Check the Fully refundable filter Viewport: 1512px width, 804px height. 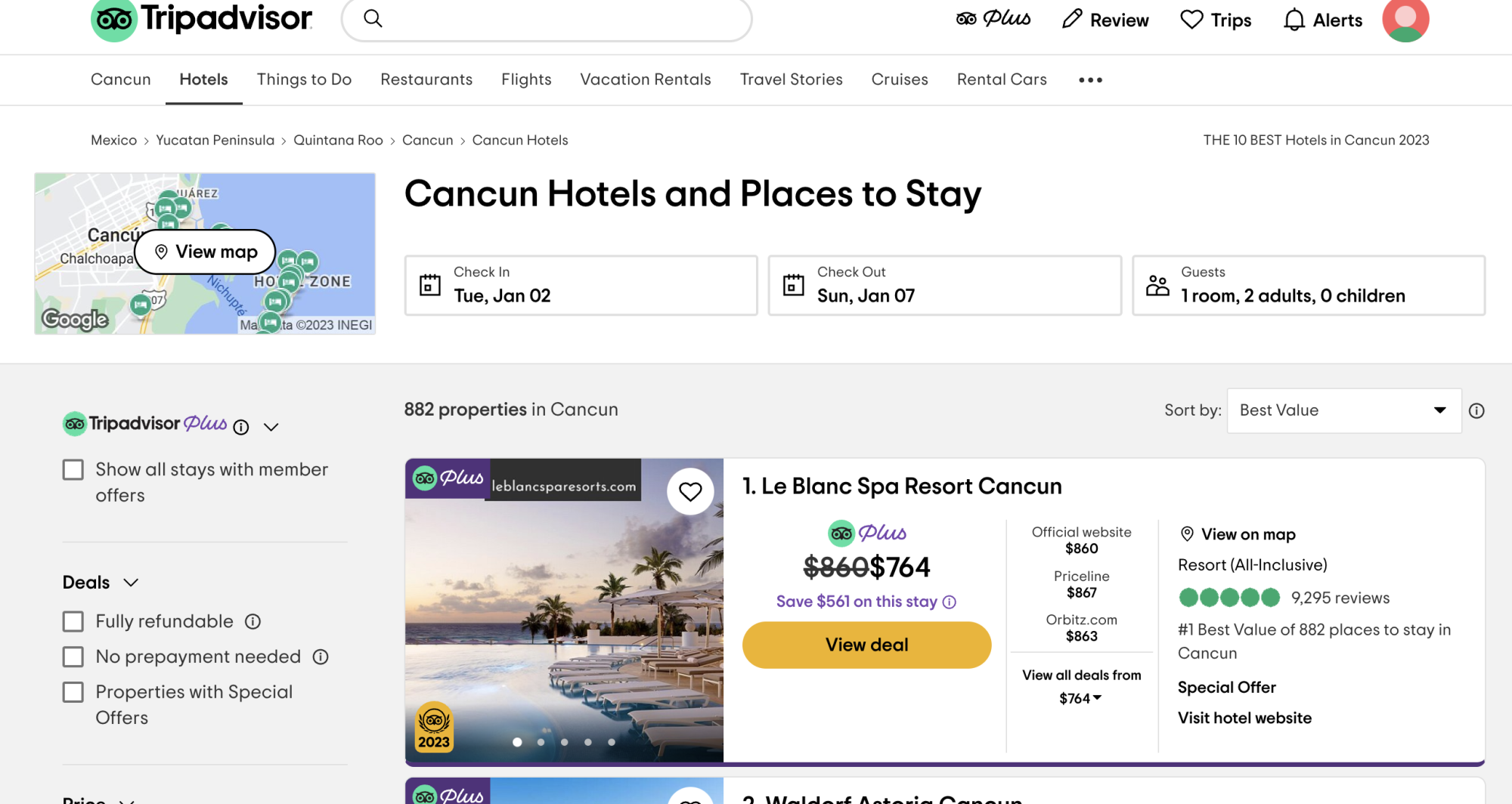tap(73, 621)
